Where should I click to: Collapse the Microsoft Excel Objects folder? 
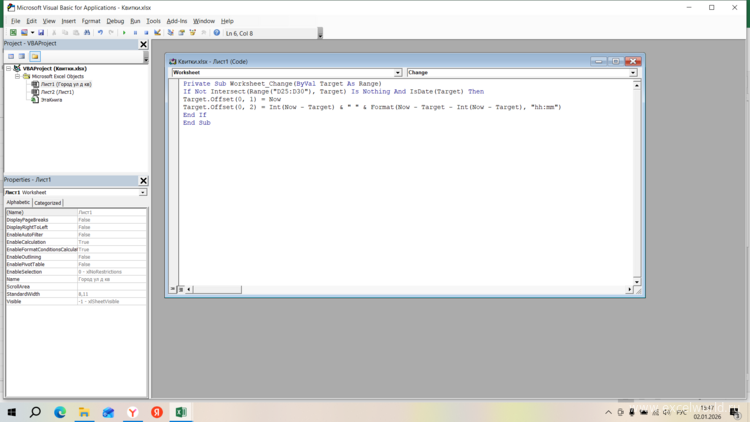[17, 76]
